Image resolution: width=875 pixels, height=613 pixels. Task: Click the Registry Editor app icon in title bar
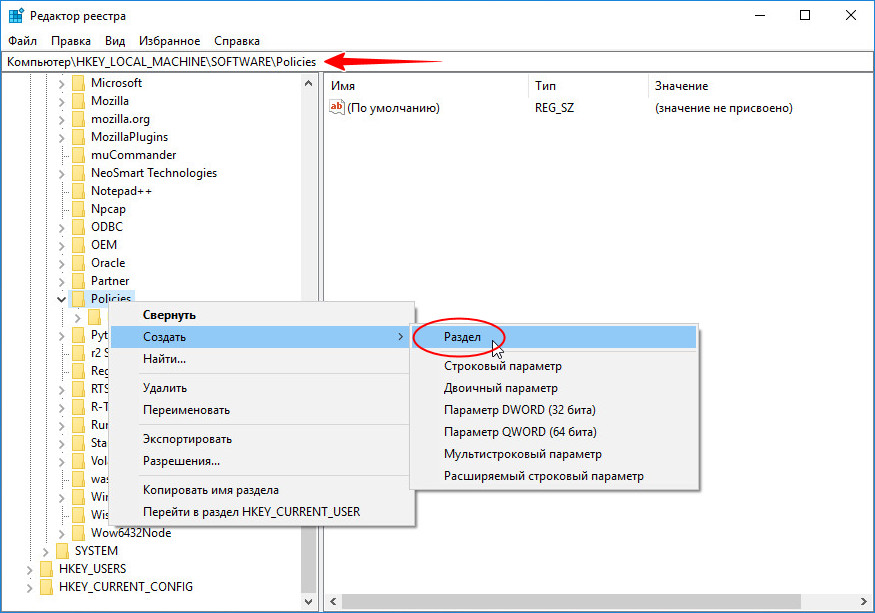tap(16, 16)
